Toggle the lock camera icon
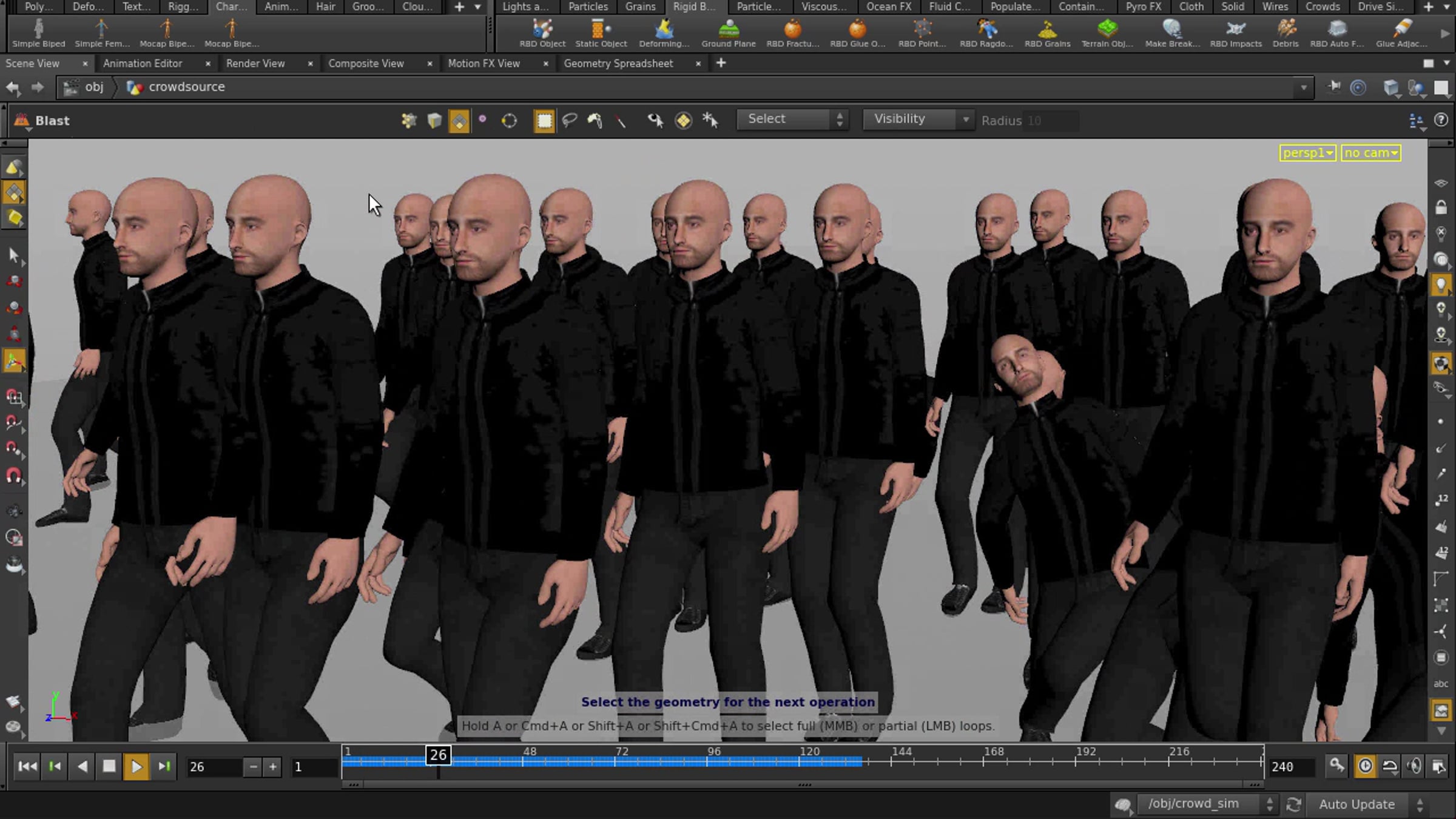The width and height of the screenshot is (1456, 819). pos(1441,208)
